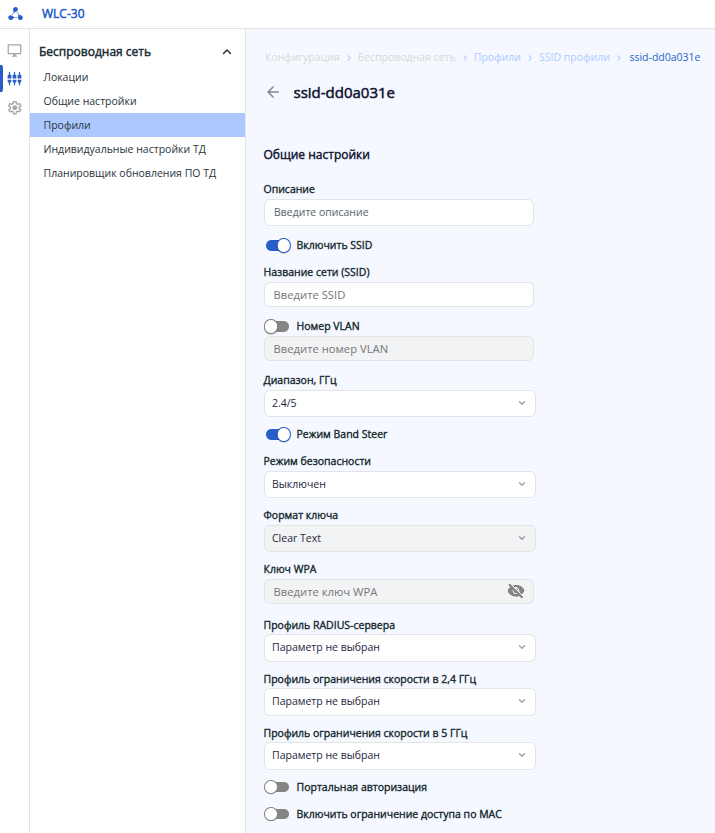Turn off Режим Band Steer toggle
715x833 pixels.
coord(277,434)
